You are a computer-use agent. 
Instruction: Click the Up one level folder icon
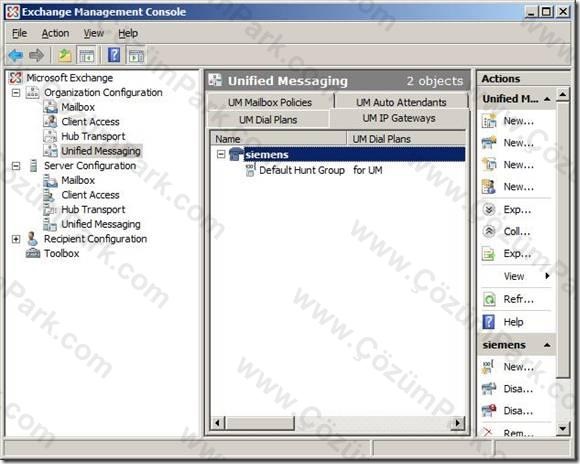pyautogui.click(x=65, y=56)
